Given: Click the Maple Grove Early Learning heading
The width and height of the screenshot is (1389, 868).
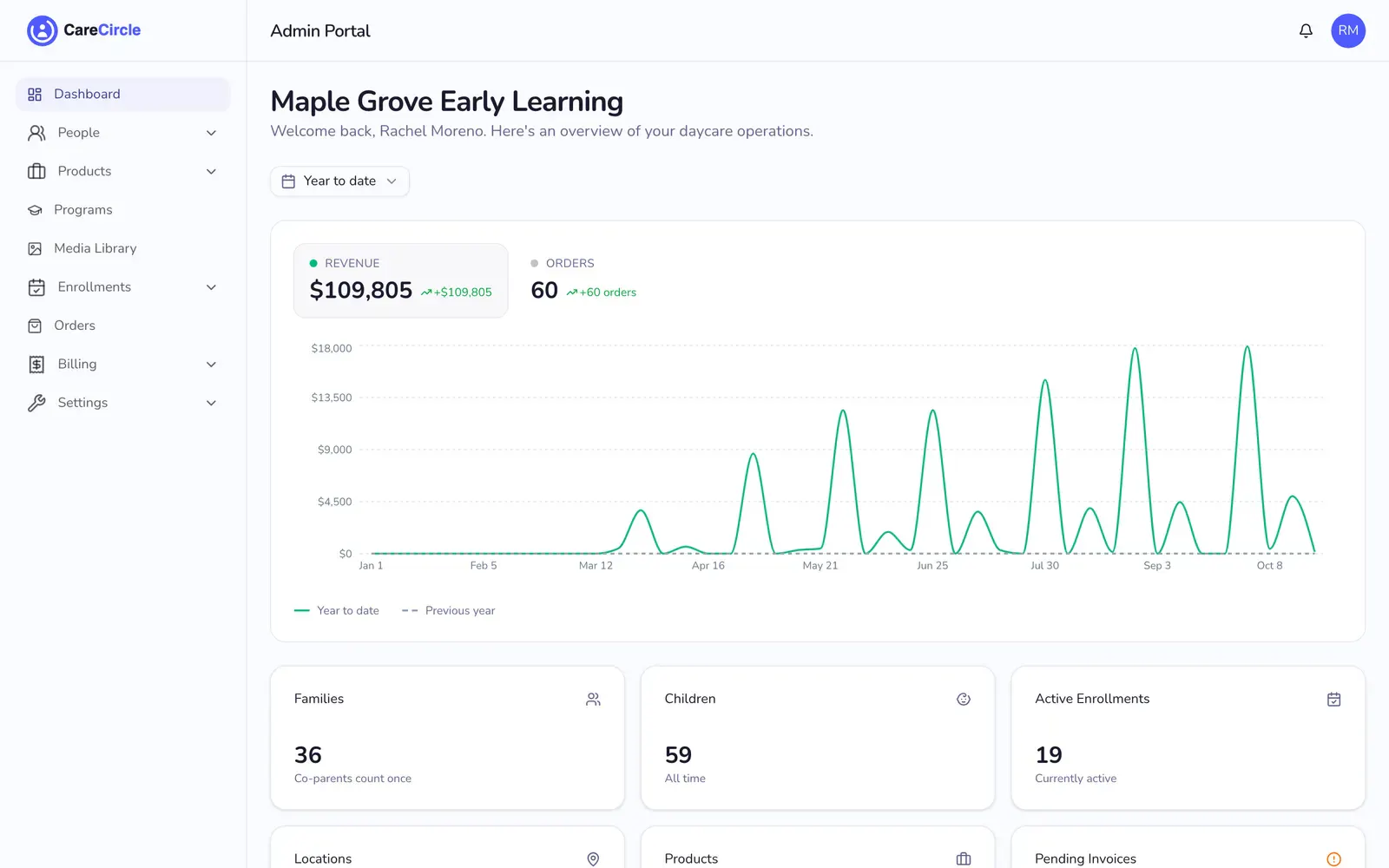Looking at the screenshot, I should tap(447, 102).
